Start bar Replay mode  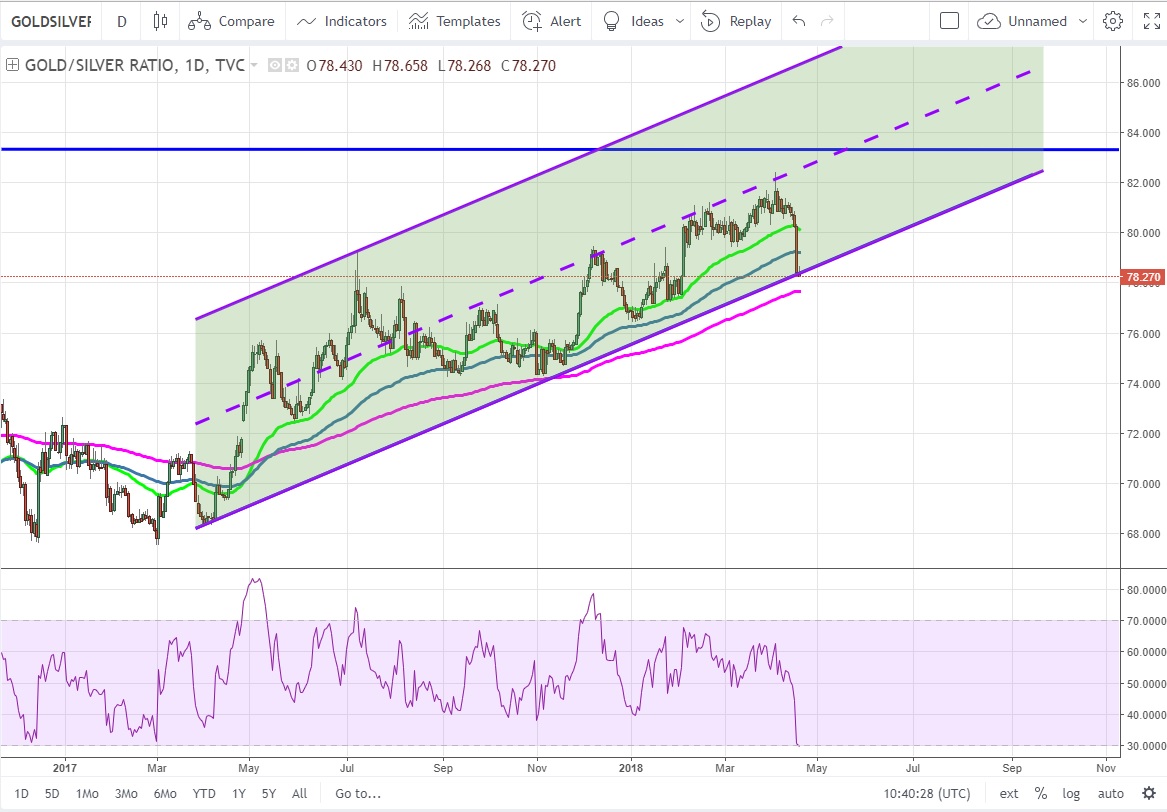point(736,22)
